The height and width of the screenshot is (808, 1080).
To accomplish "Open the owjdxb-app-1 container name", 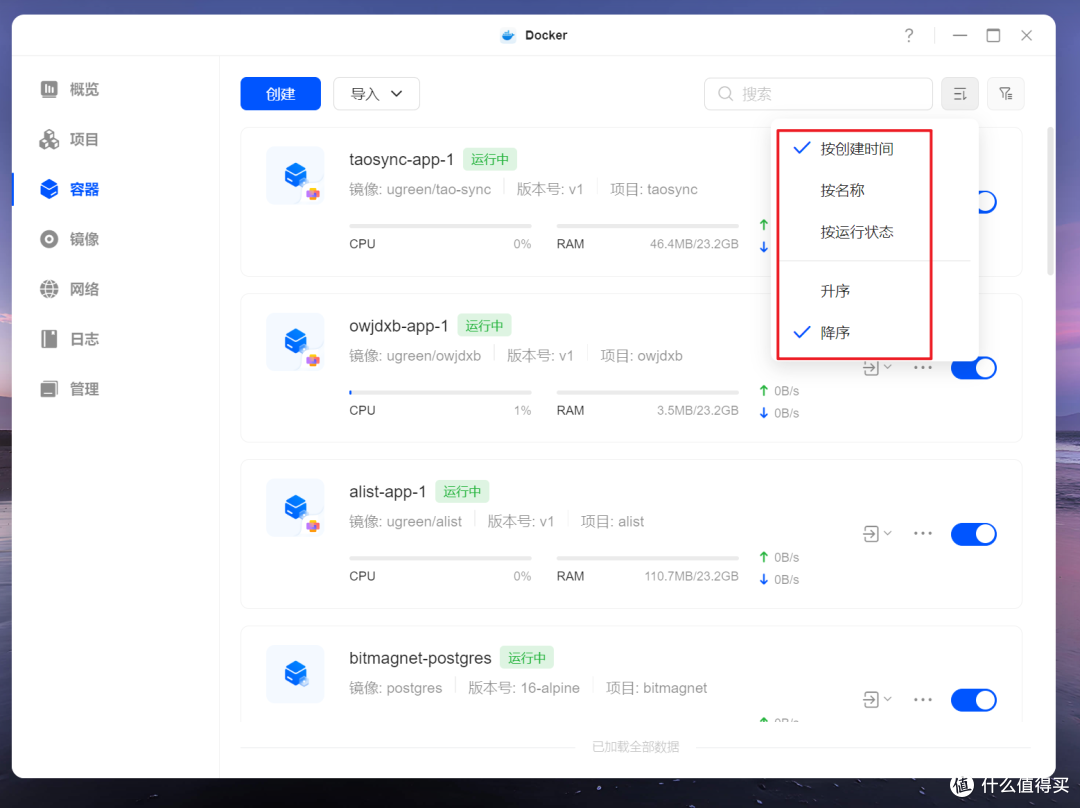I will (x=398, y=326).
